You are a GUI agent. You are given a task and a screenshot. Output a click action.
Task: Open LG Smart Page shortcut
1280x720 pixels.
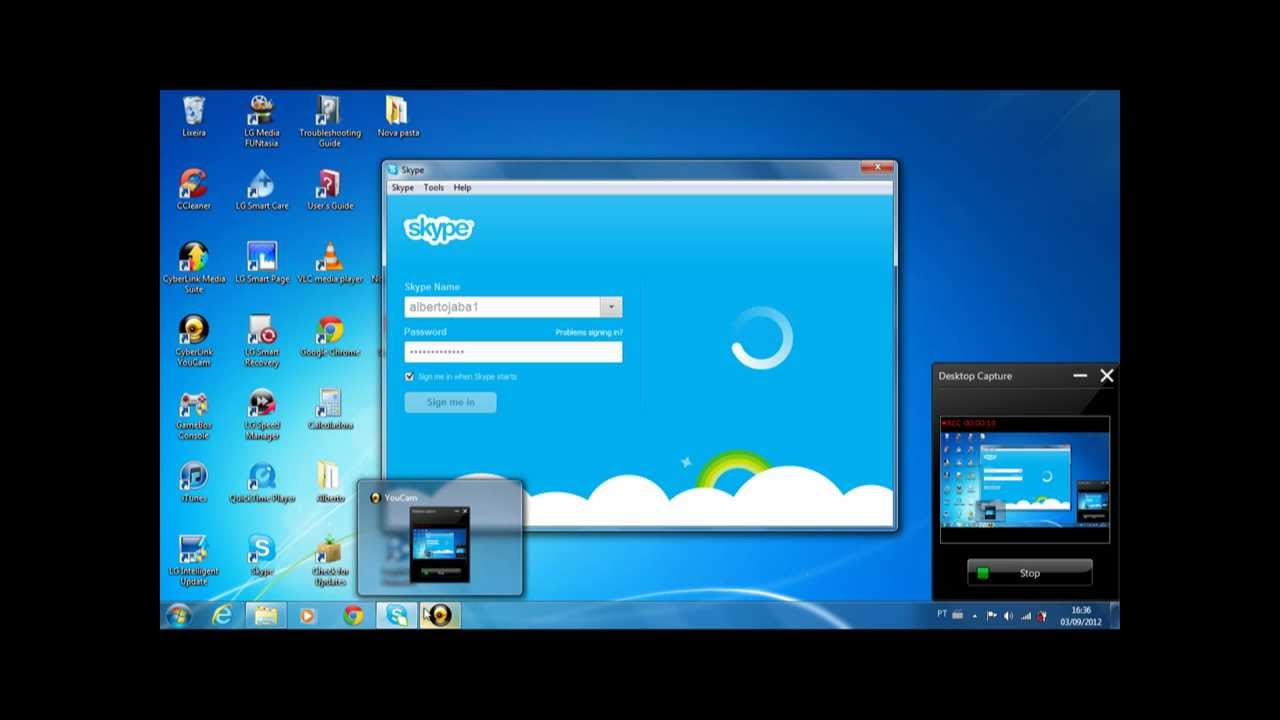pos(262,262)
